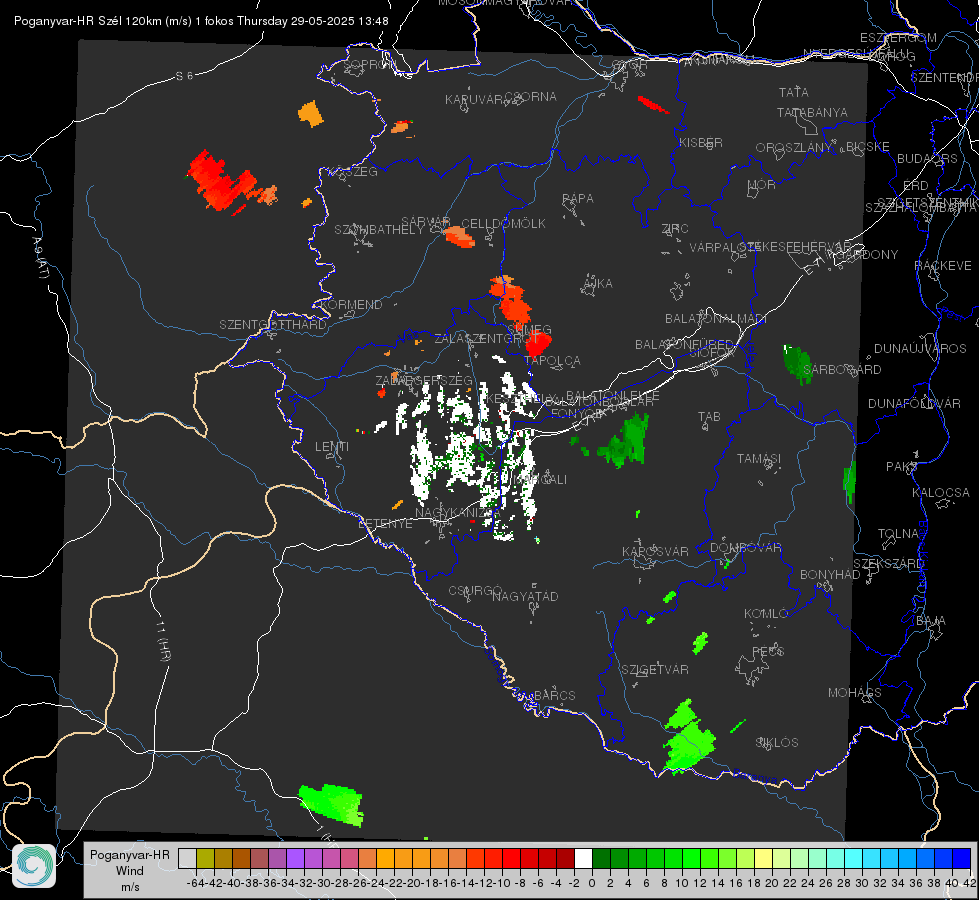The height and width of the screenshot is (900, 979).
Task: Select the CSURGO town label
Action: pos(475,591)
